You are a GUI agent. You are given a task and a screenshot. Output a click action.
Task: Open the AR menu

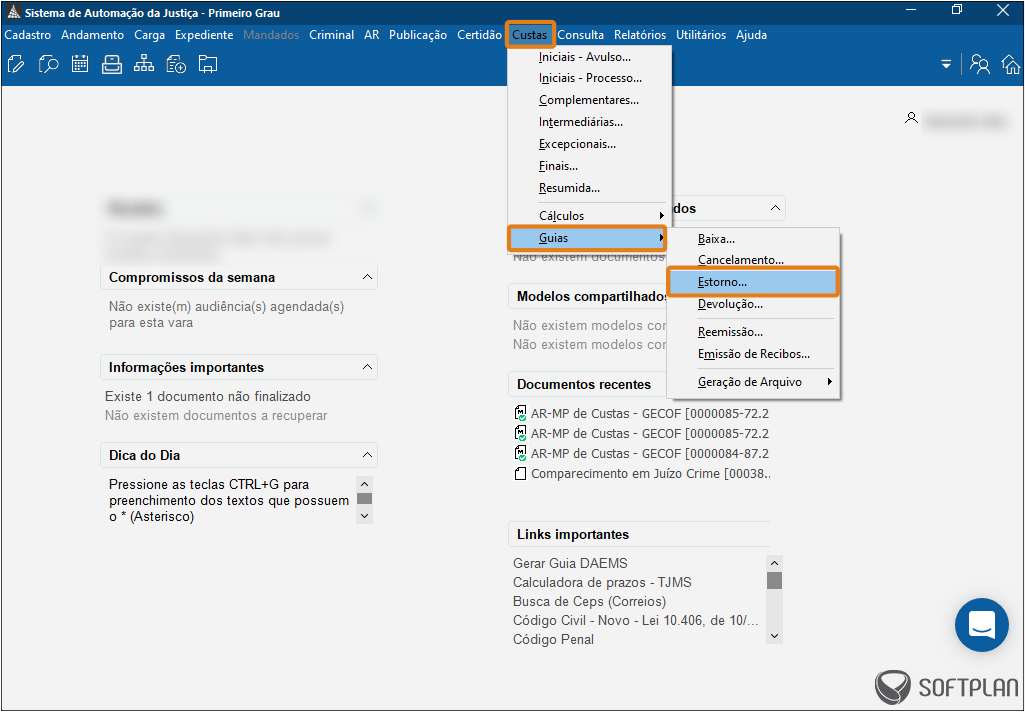[x=371, y=35]
